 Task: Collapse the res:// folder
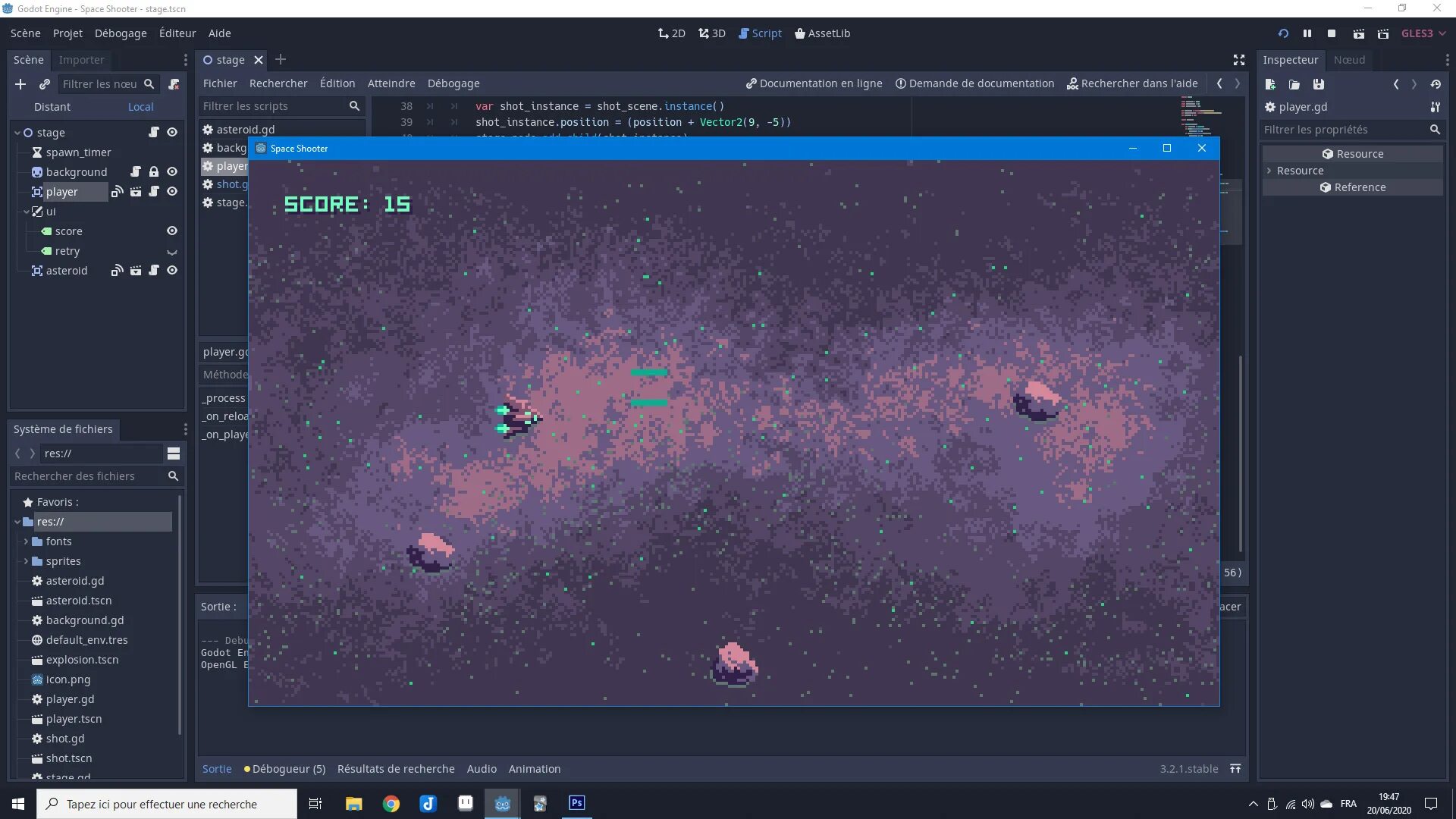(17, 522)
